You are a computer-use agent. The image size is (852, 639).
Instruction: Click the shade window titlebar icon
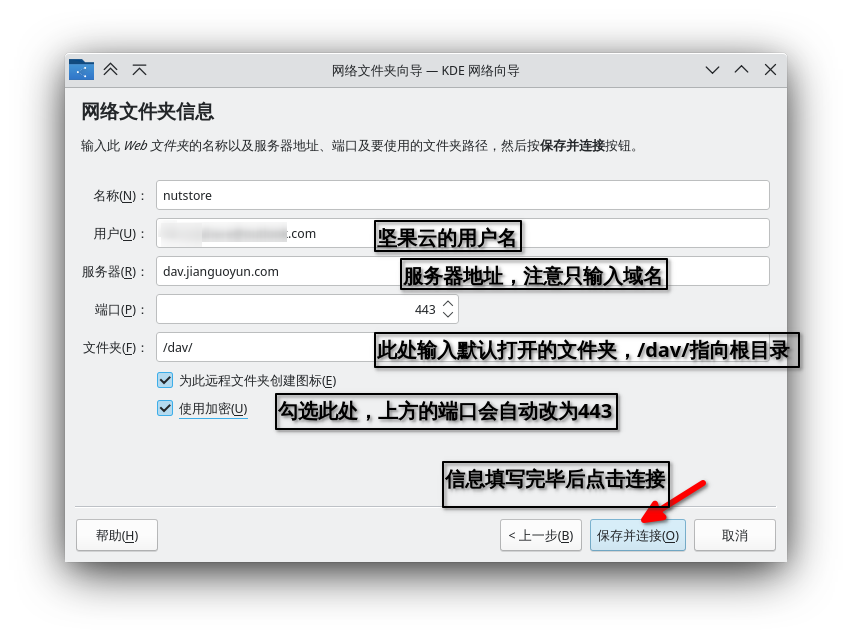pyautogui.click(x=139, y=70)
